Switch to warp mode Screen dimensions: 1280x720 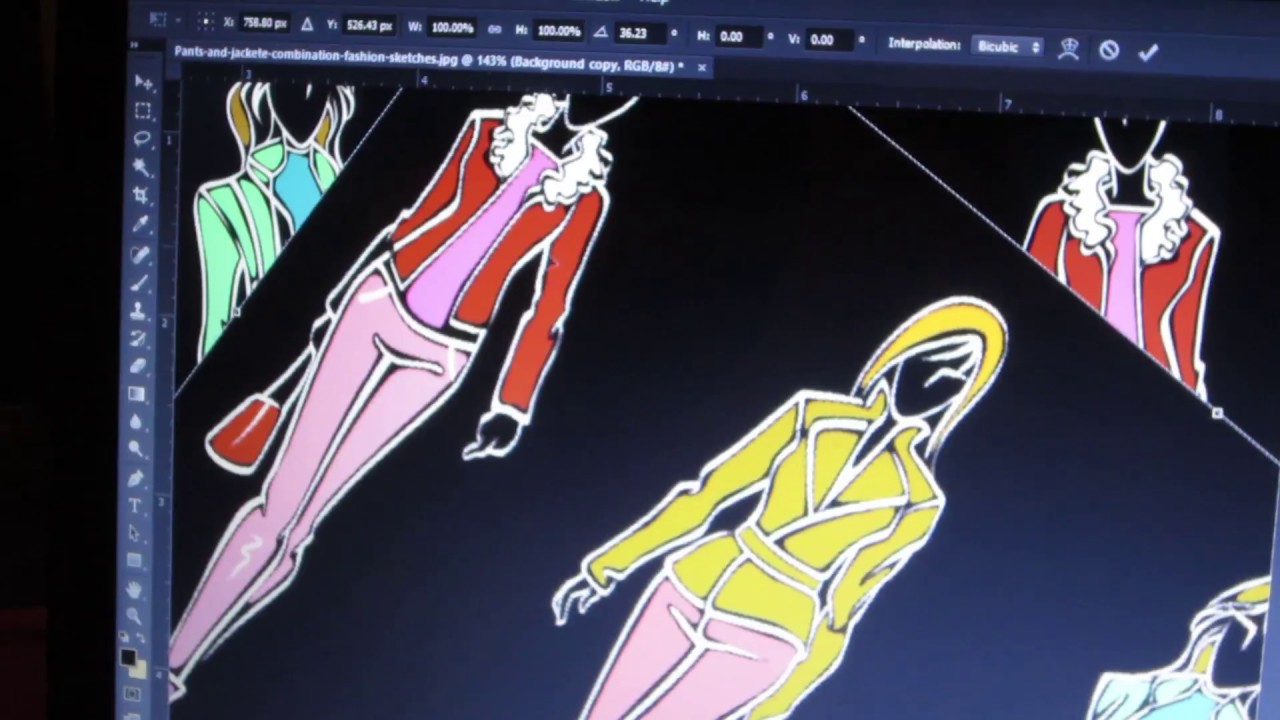pos(1069,49)
